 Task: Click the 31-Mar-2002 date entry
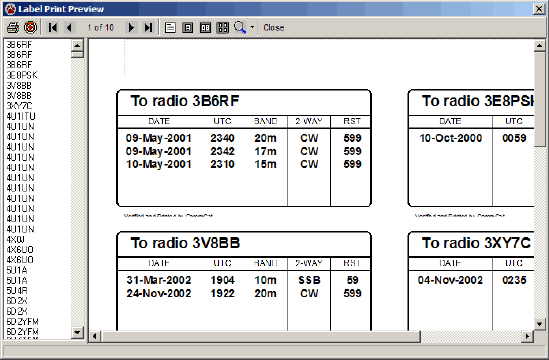159,280
